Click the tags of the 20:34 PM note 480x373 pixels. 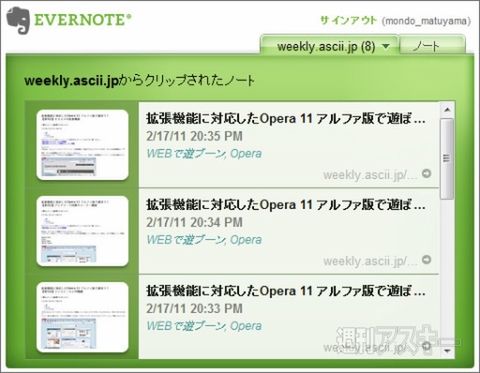204,240
